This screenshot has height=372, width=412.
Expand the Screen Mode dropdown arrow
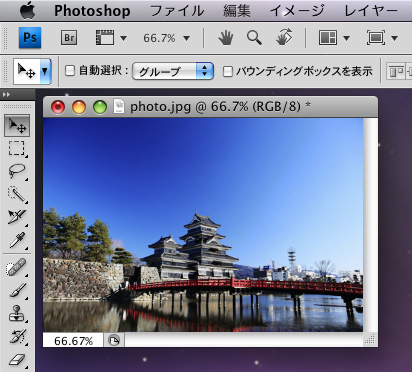click(395, 38)
